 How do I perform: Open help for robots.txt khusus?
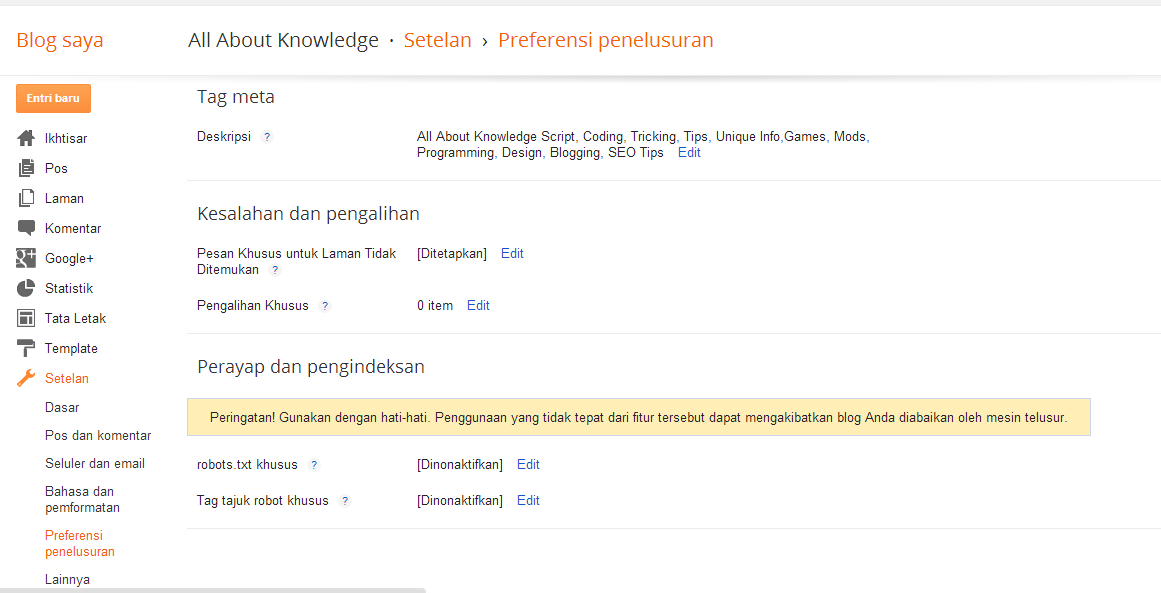(314, 464)
